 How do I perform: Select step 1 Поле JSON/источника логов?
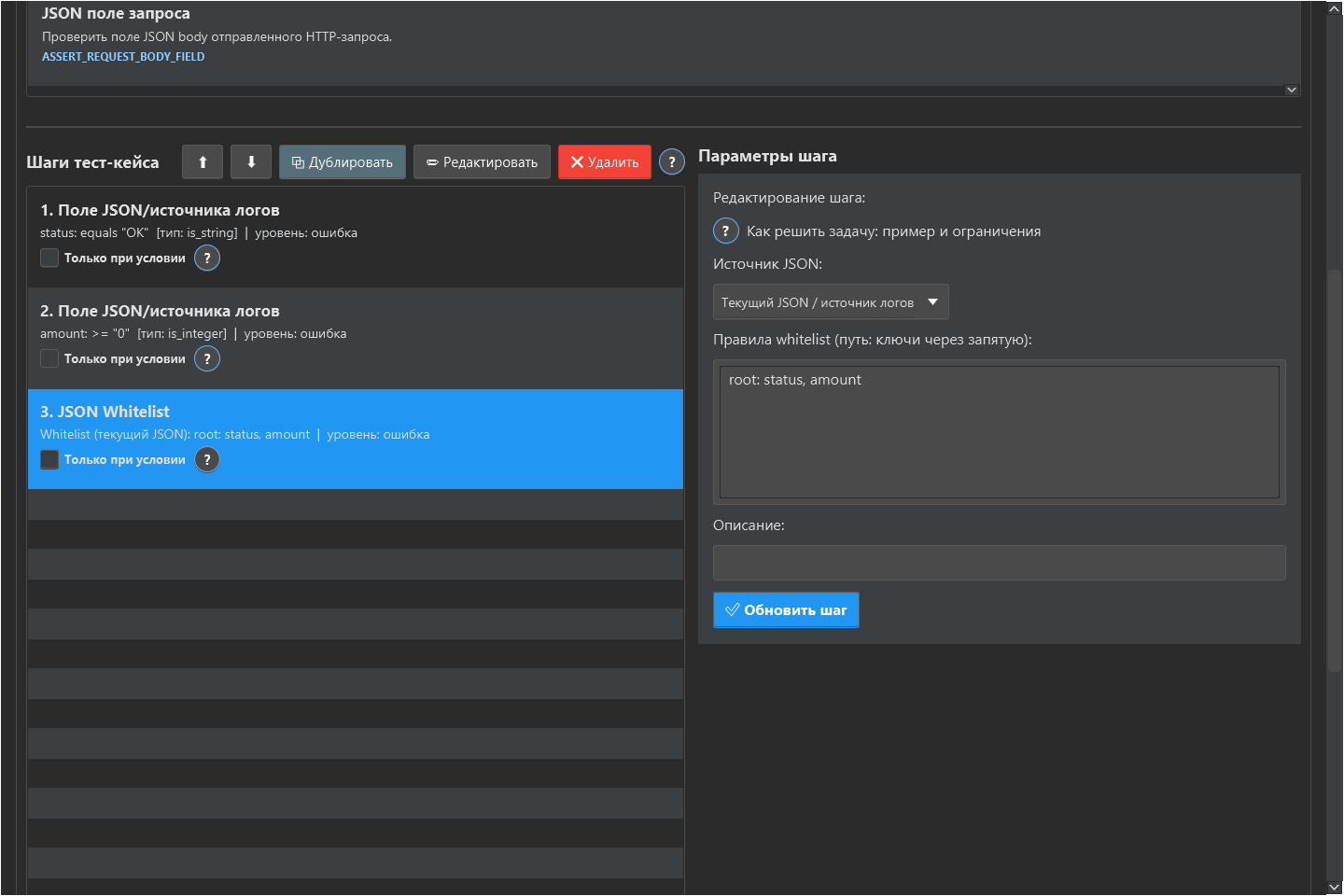356,237
